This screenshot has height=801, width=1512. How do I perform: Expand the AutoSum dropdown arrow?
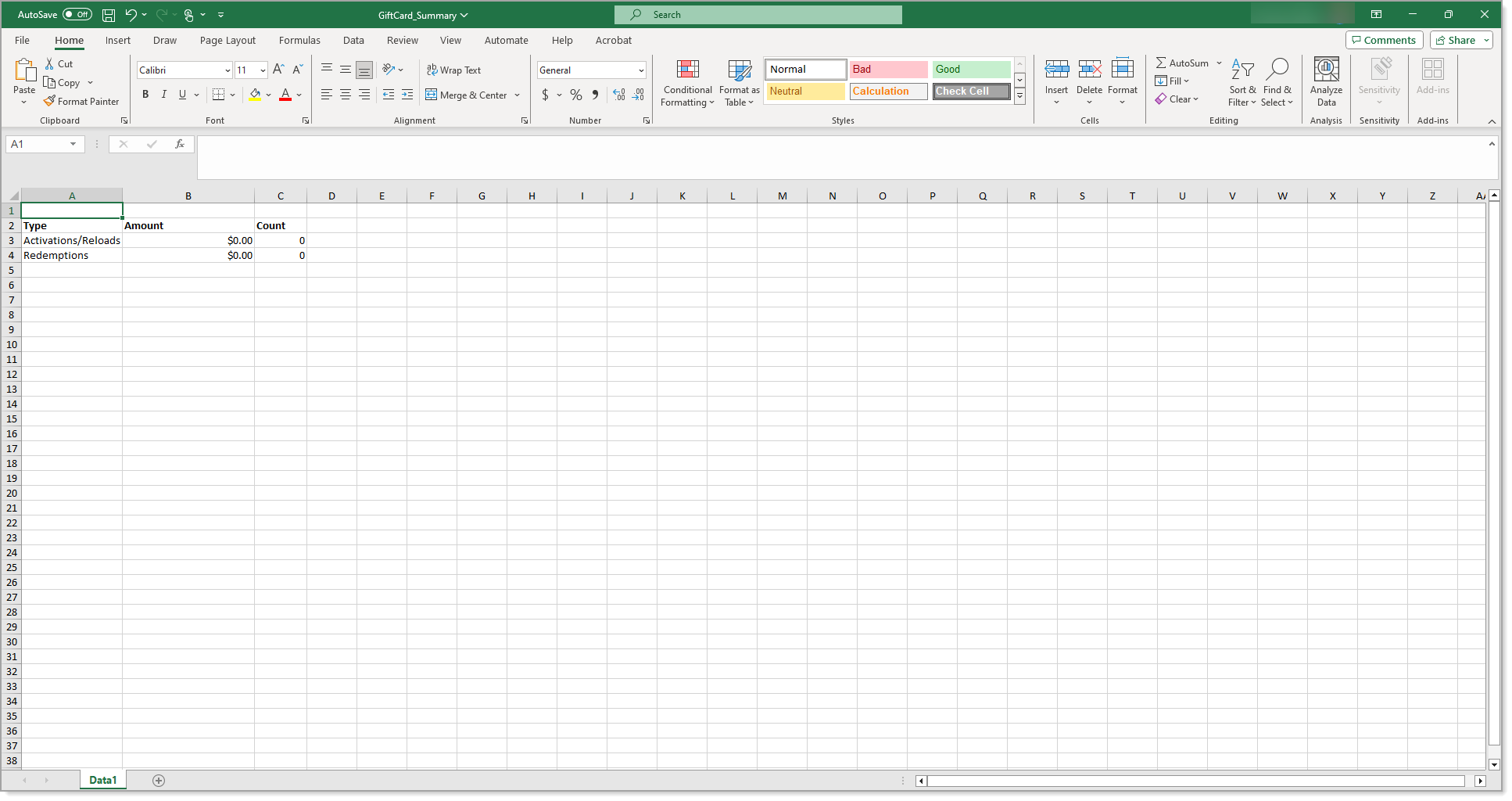(1219, 63)
